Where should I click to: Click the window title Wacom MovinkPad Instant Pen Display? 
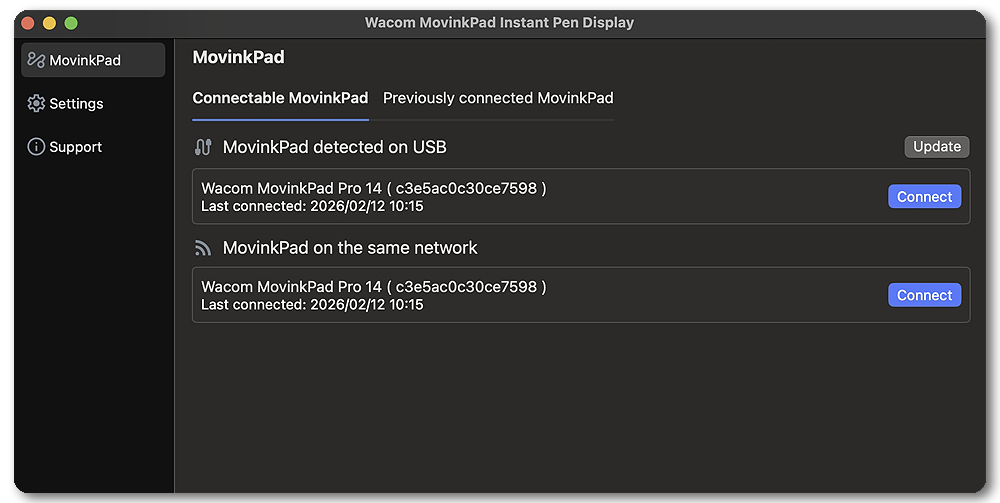pos(499,23)
